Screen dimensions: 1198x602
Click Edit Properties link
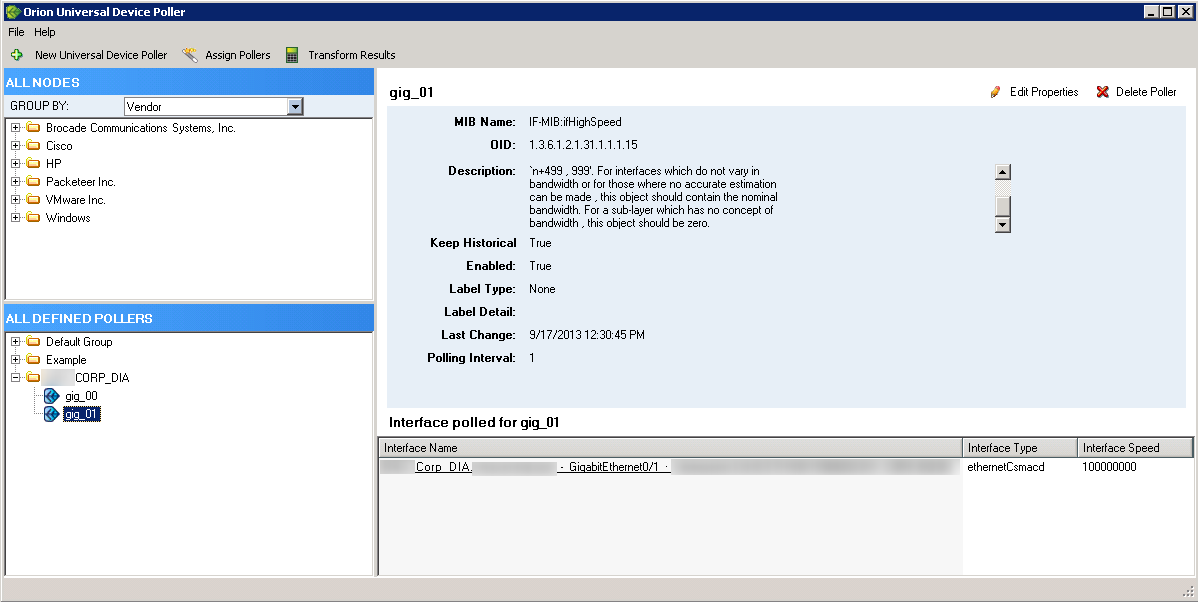point(1044,92)
